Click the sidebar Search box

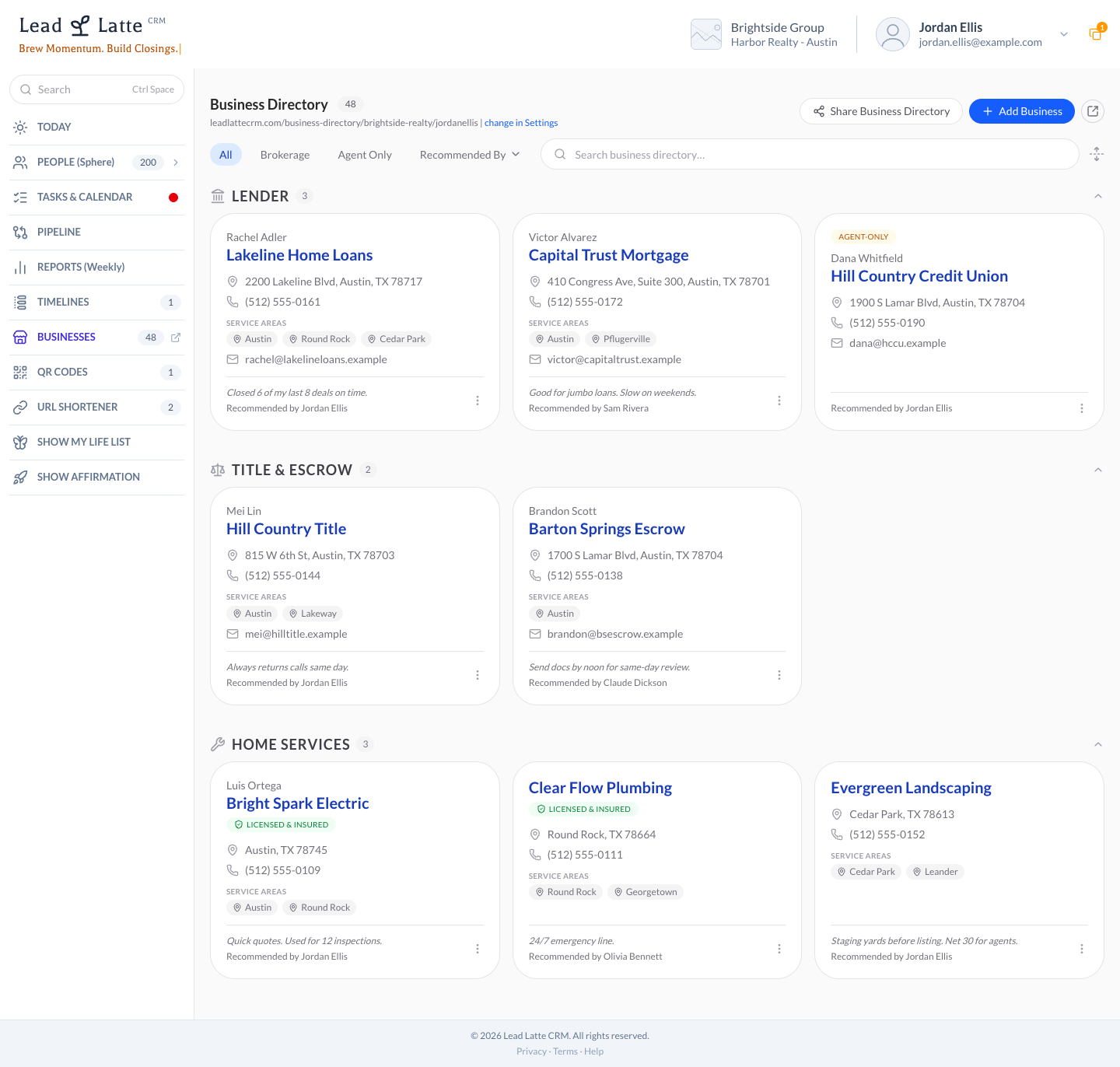(x=96, y=89)
